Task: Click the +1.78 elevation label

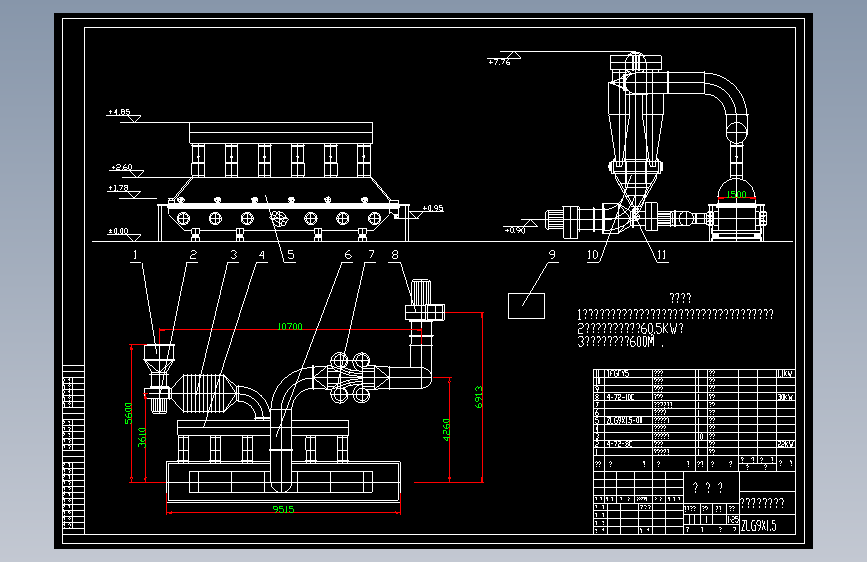Action: [118, 188]
